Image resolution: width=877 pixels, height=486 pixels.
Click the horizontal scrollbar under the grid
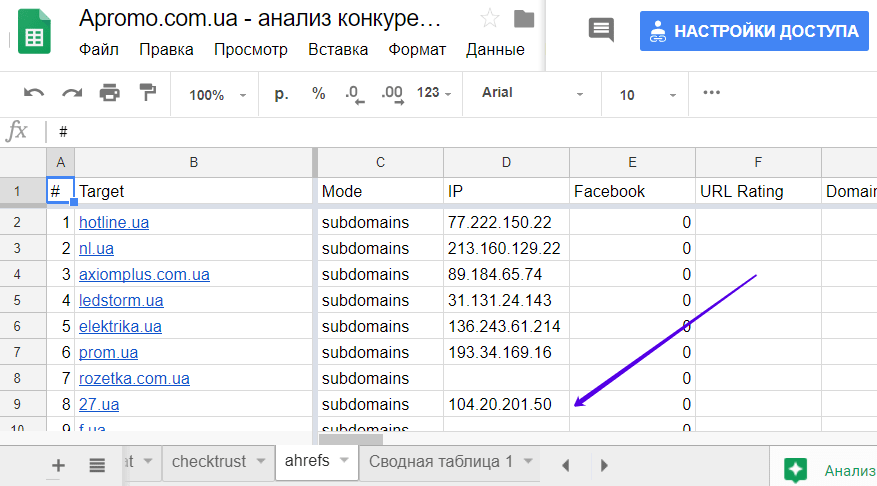click(x=350, y=438)
